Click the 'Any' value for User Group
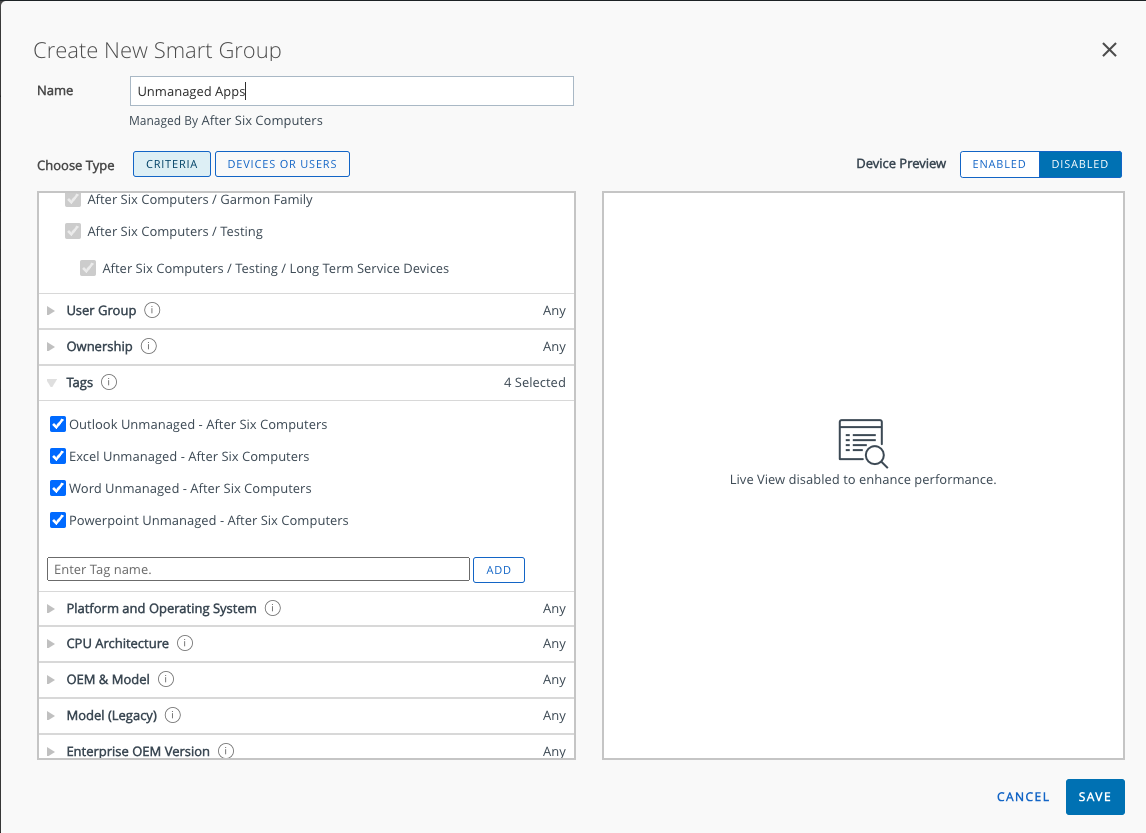Screen dimensions: 1146x833 [554, 311]
